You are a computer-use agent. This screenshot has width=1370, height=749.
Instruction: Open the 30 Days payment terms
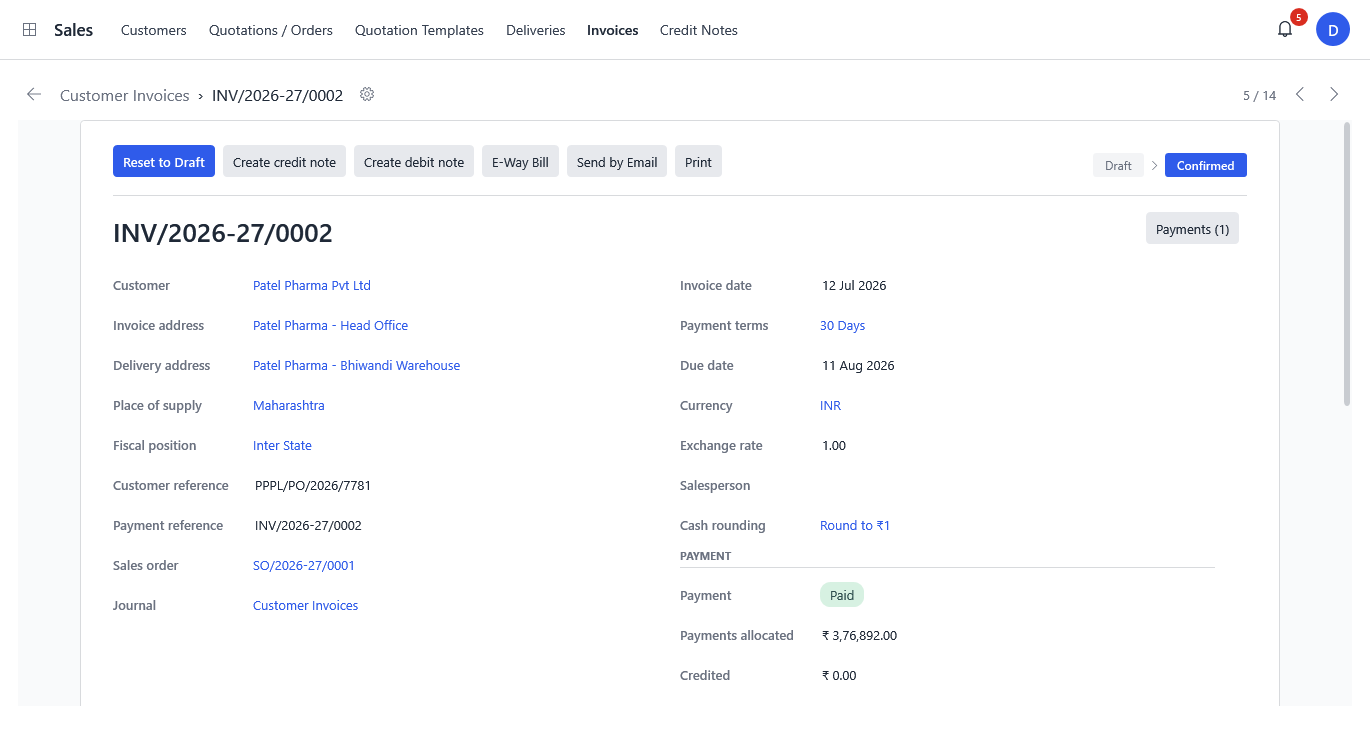click(842, 326)
